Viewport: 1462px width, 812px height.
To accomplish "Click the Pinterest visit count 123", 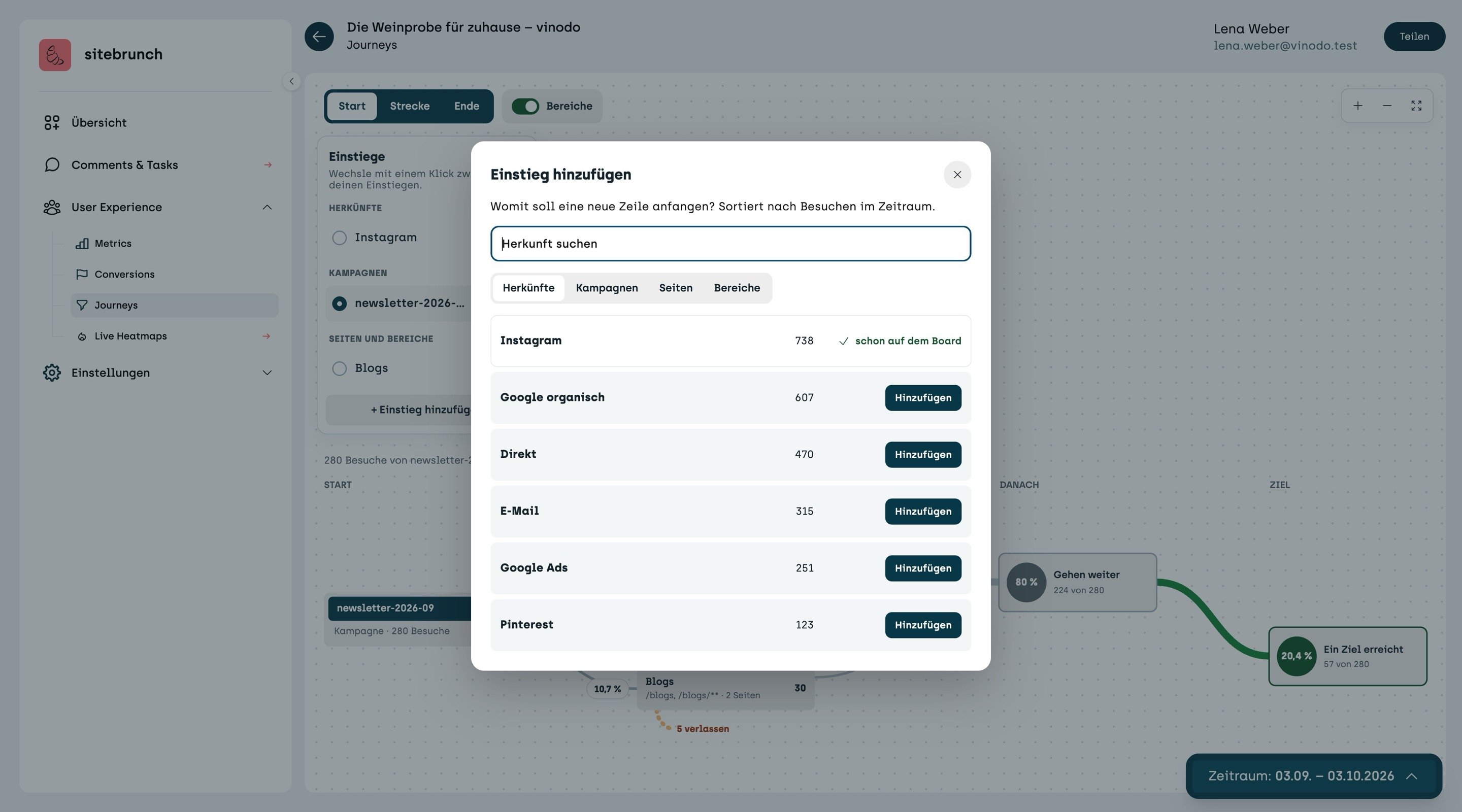I will 804,625.
